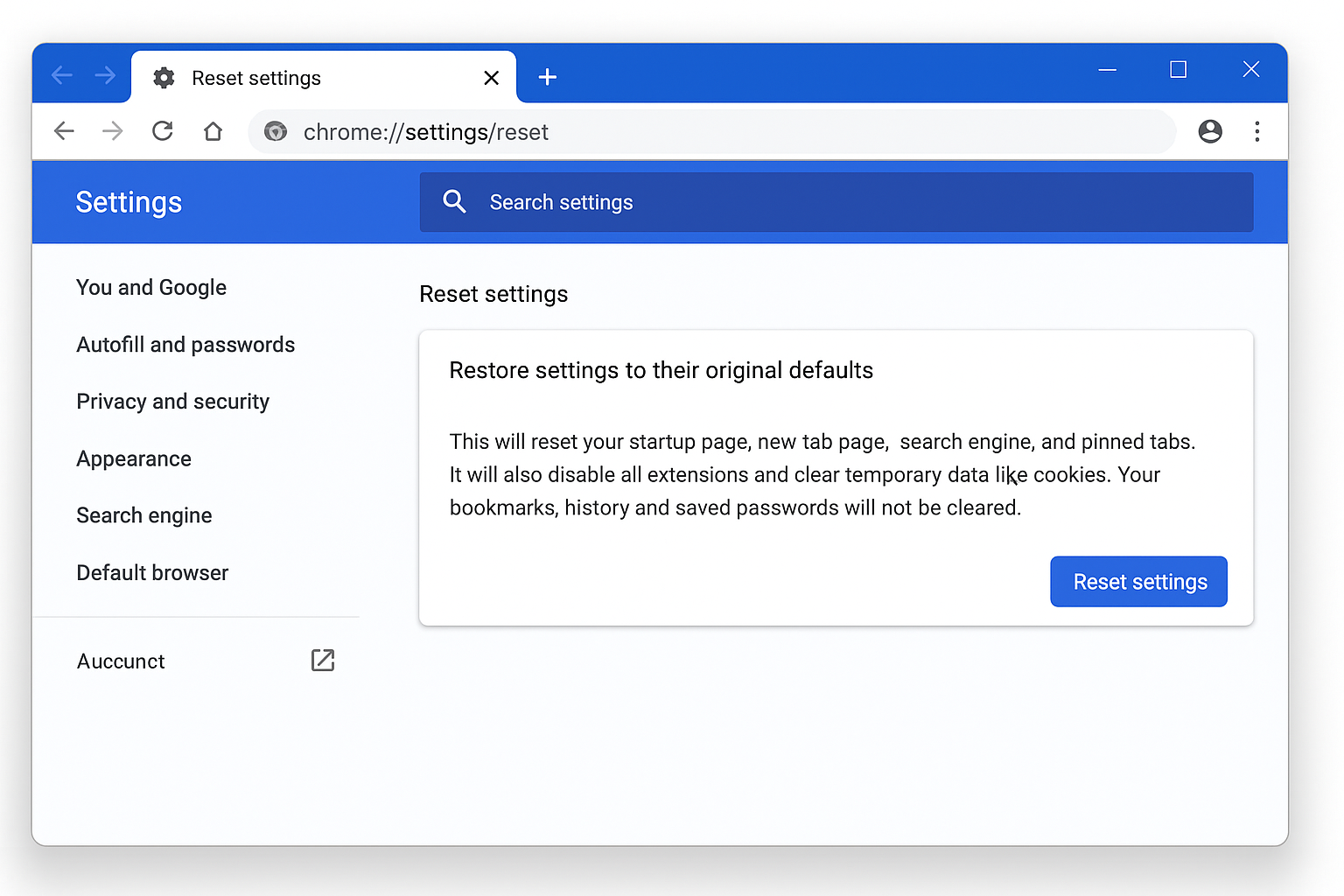
Task: Open the profile avatar icon
Action: (x=1210, y=131)
